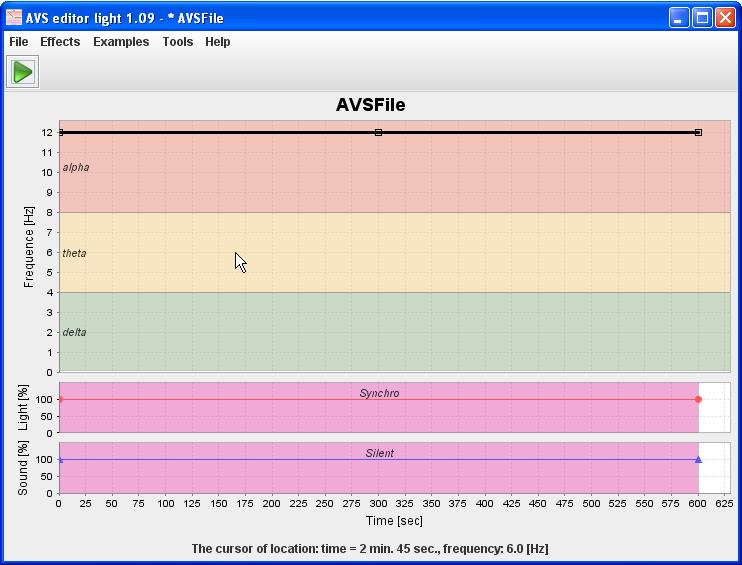Click the Synchro label in Light track
The height and width of the screenshot is (565, 742).
(x=379, y=393)
